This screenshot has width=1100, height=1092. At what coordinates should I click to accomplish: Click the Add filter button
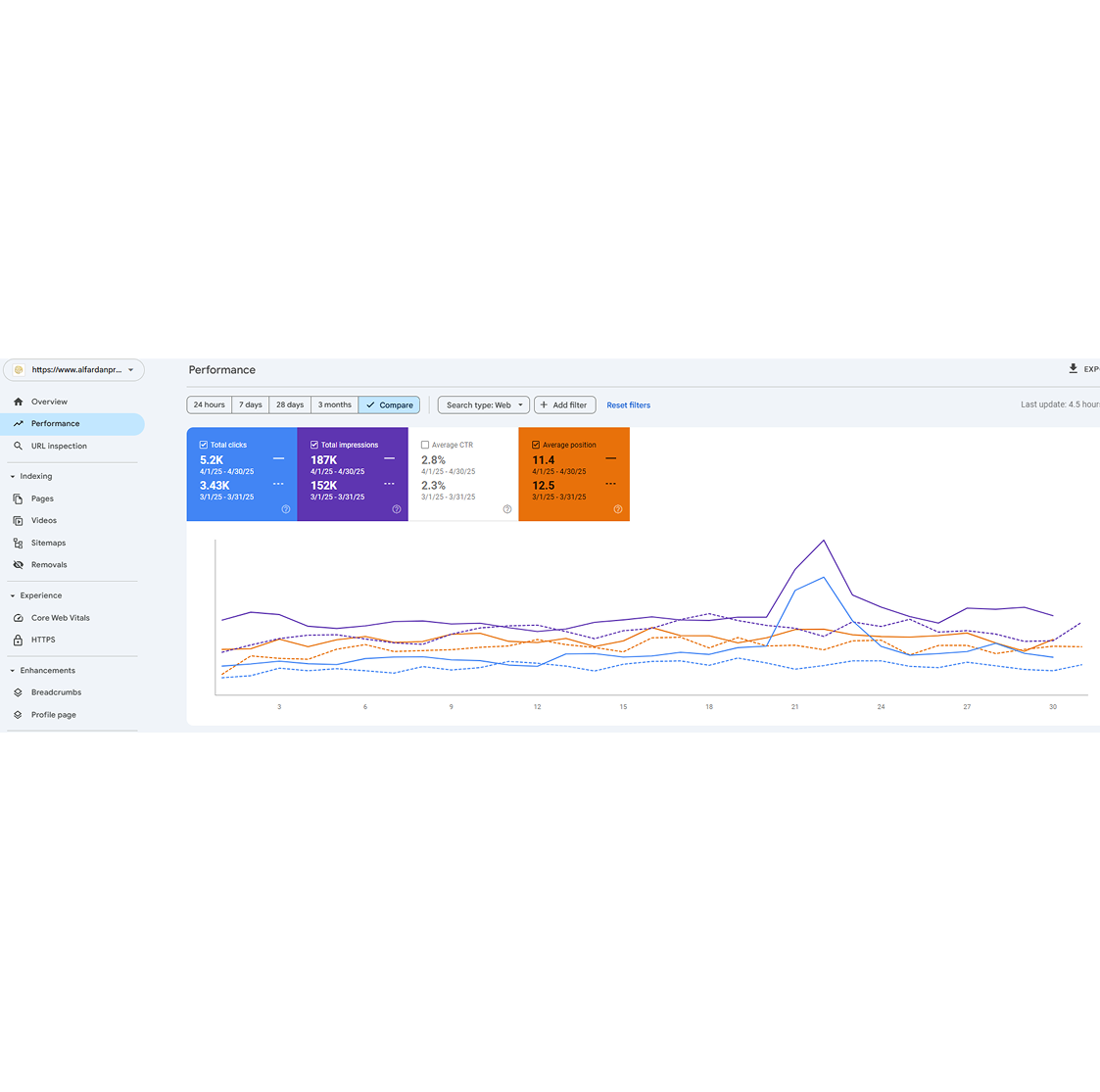pos(564,404)
